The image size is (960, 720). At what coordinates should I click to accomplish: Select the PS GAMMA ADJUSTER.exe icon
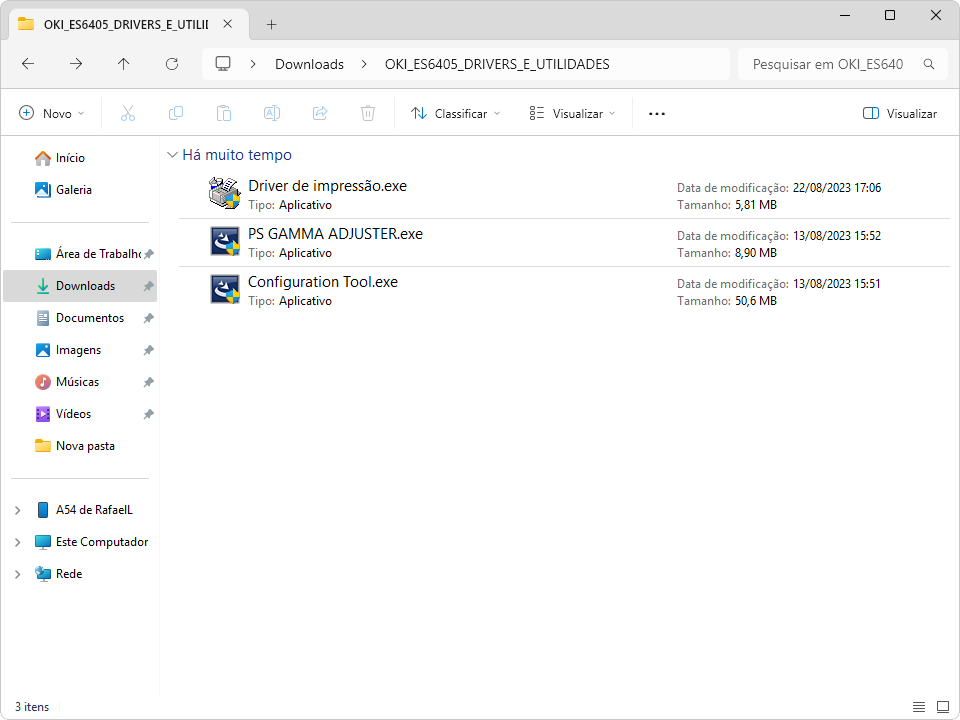point(225,241)
